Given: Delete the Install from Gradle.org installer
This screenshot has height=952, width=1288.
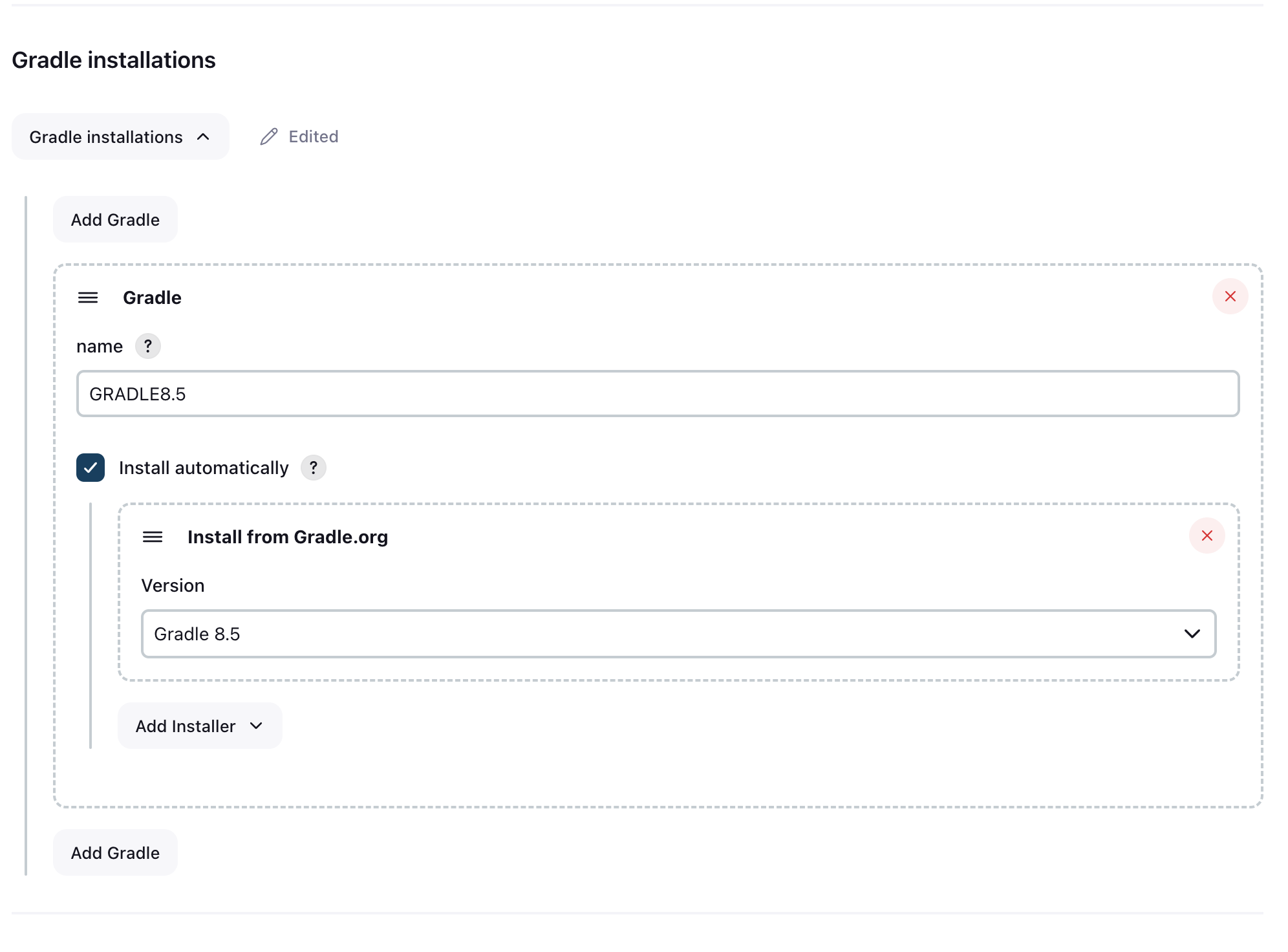Looking at the screenshot, I should tap(1207, 535).
